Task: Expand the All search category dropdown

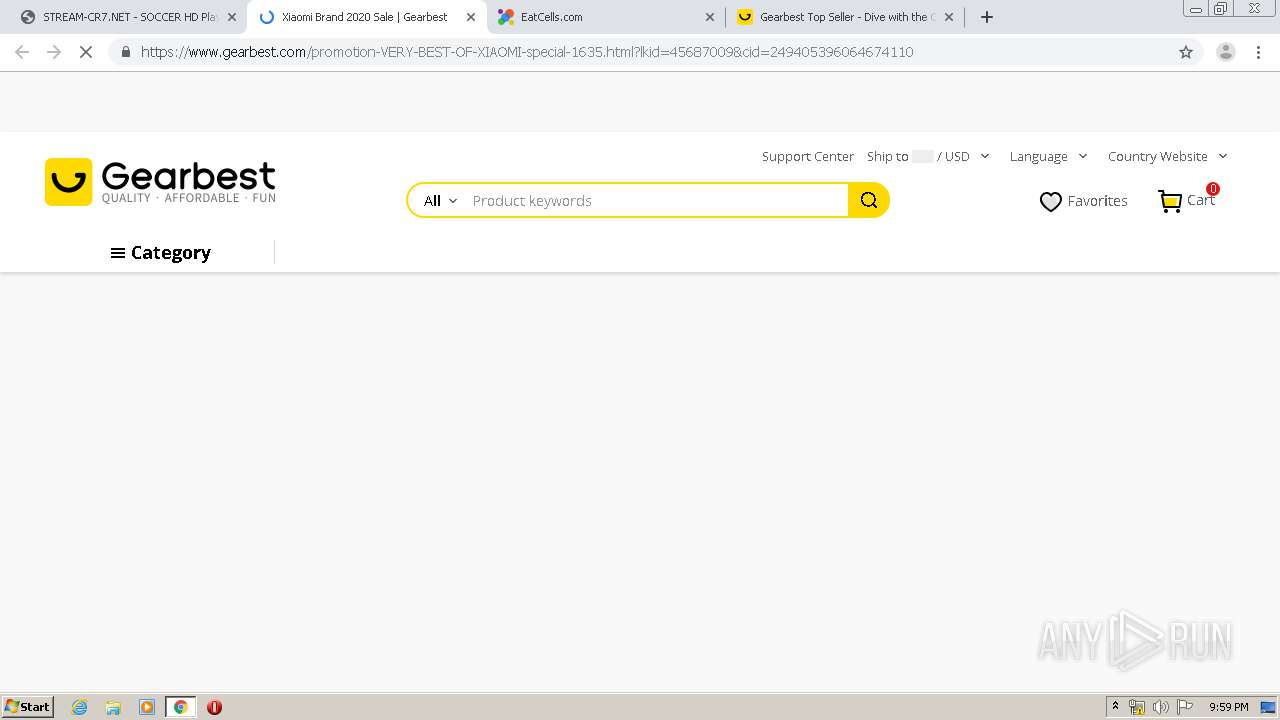Action: click(x=440, y=201)
